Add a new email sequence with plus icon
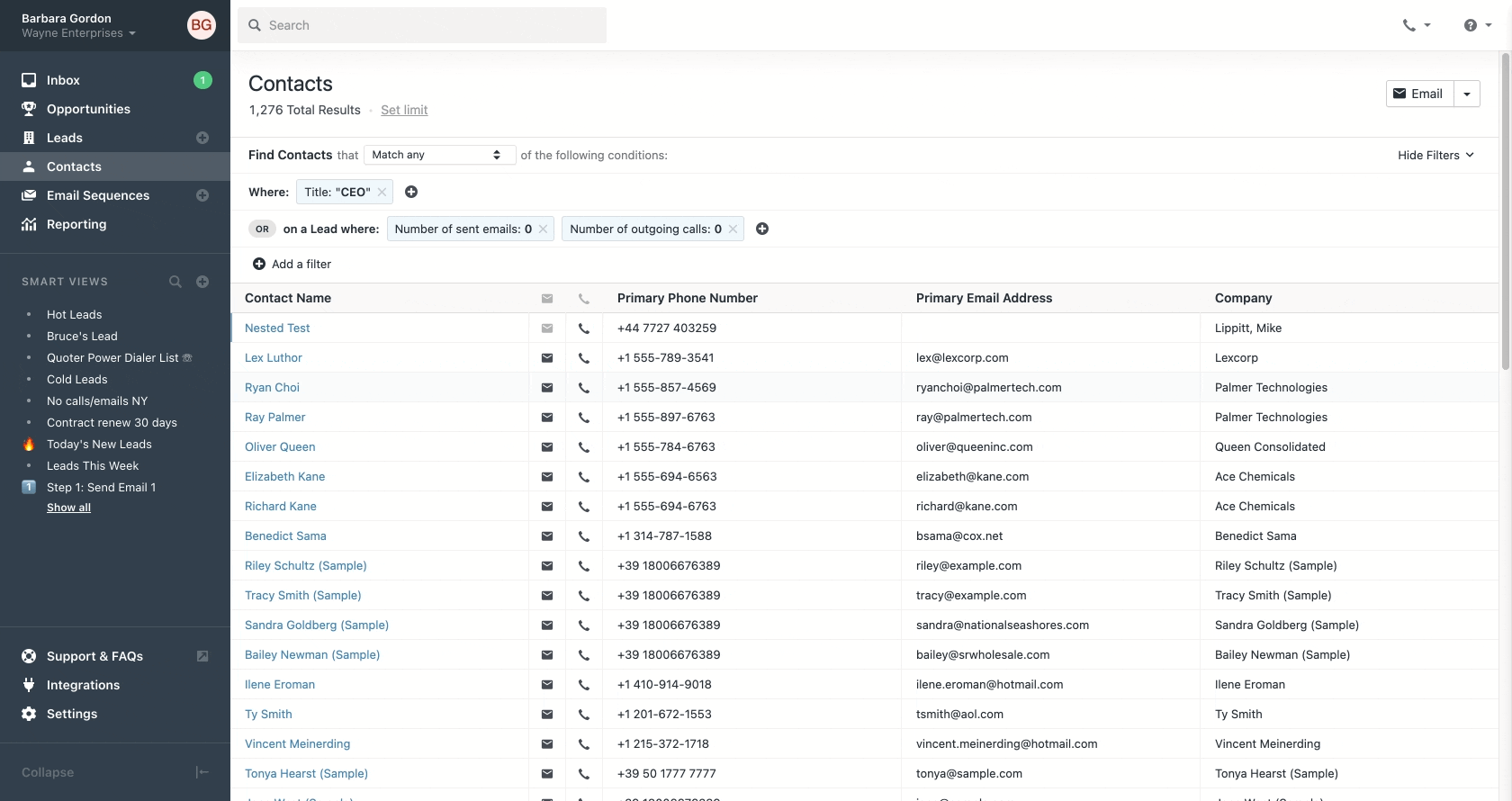This screenshot has width=1512, height=801. tap(202, 195)
